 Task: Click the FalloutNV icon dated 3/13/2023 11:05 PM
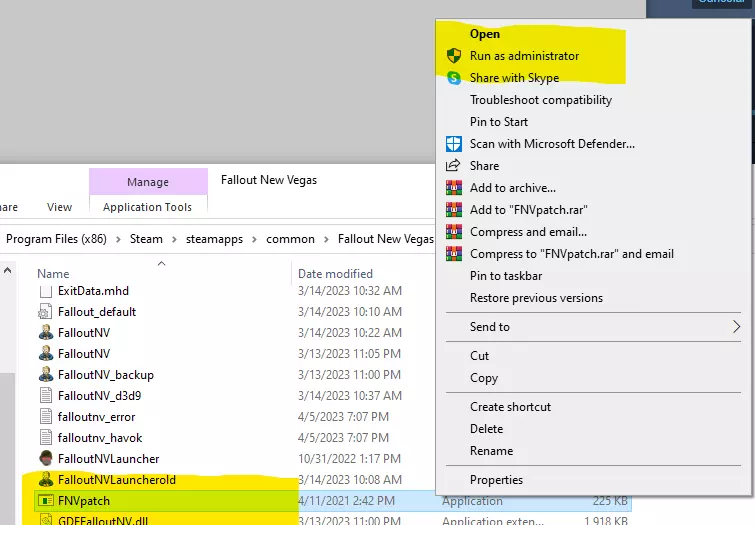pos(46,354)
